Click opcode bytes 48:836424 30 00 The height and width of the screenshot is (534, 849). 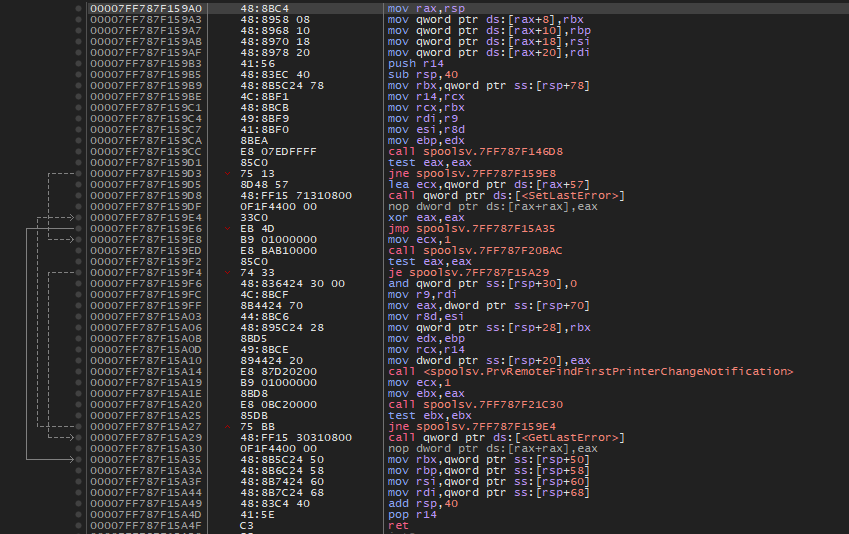pyautogui.click(x=292, y=284)
